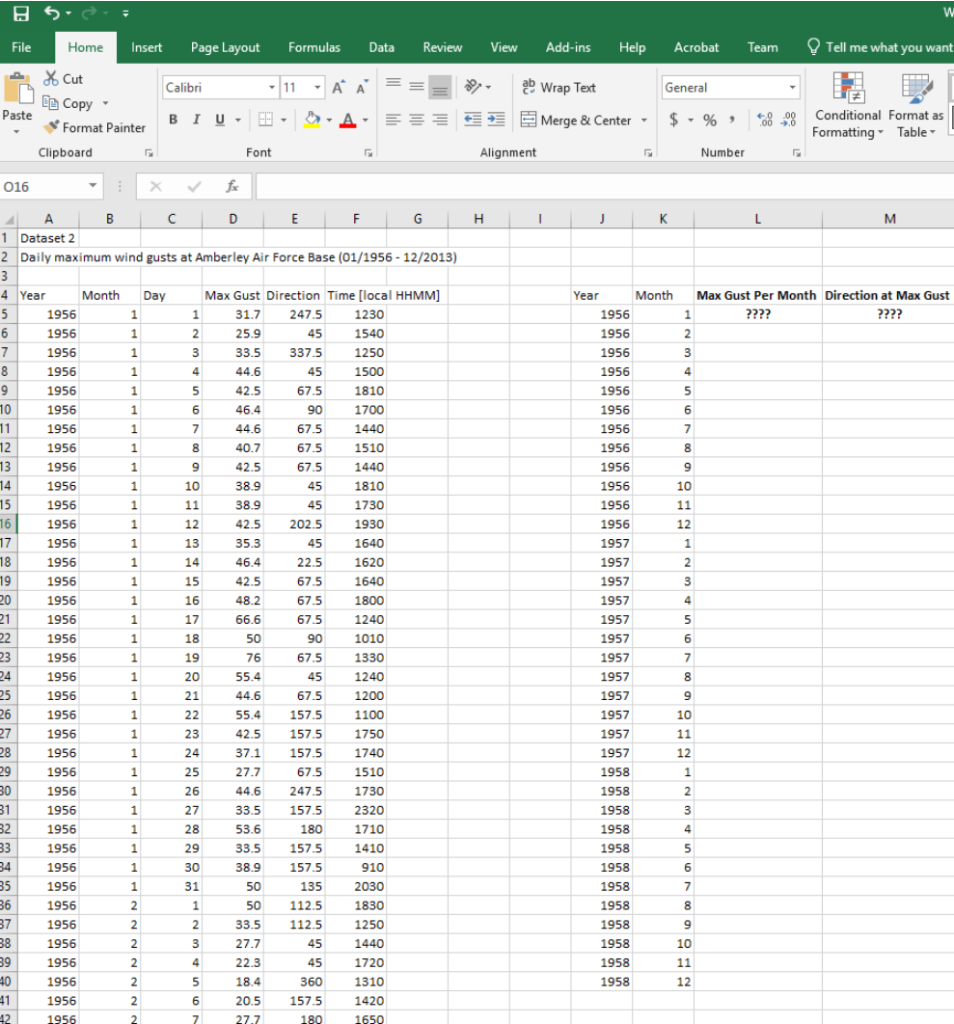The image size is (954, 1024).
Task: Copy the selection with the Copy icon
Action: (50, 103)
